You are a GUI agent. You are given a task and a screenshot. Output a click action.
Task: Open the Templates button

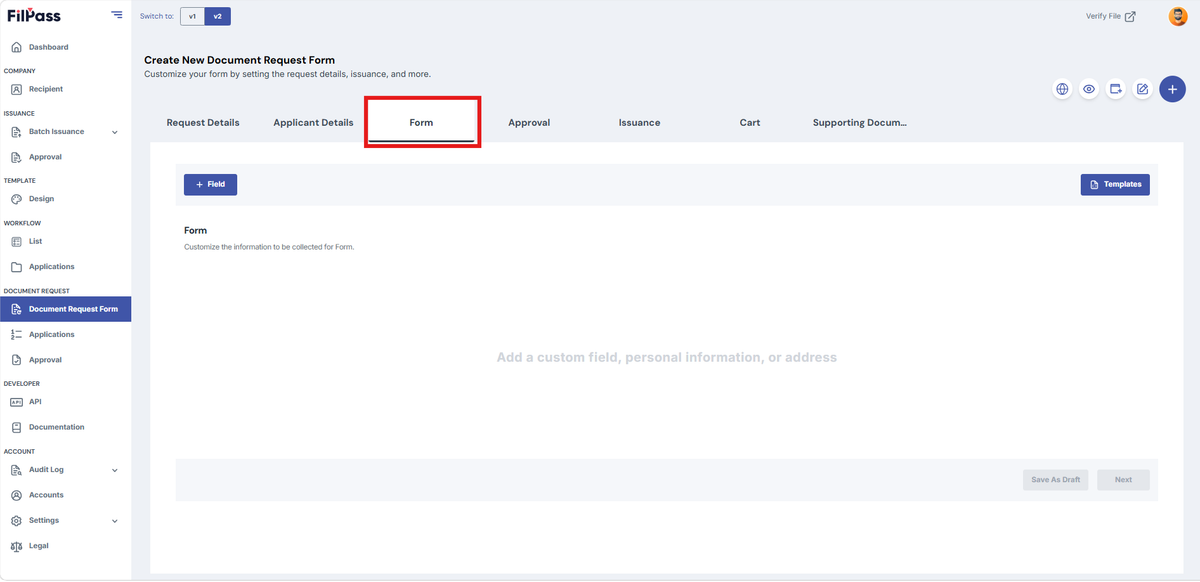1115,185
